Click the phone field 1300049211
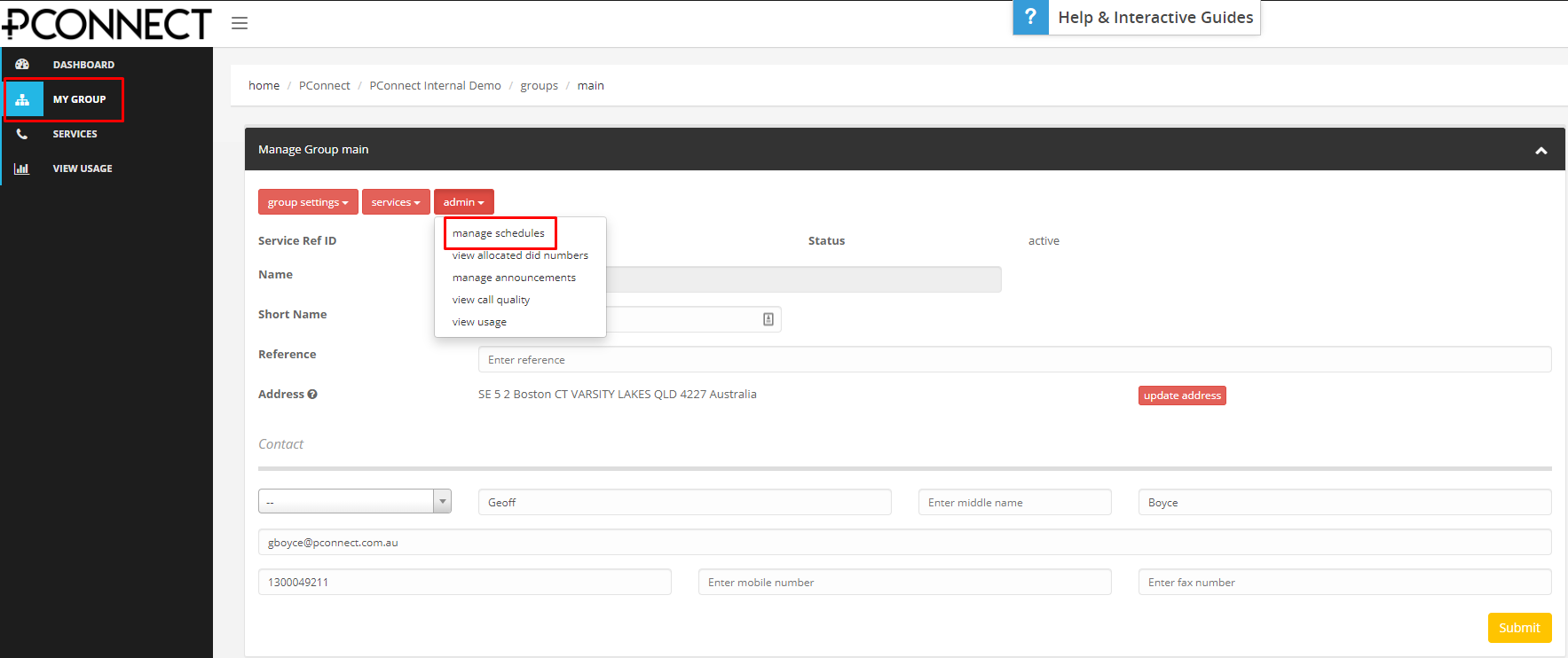 coord(464,582)
